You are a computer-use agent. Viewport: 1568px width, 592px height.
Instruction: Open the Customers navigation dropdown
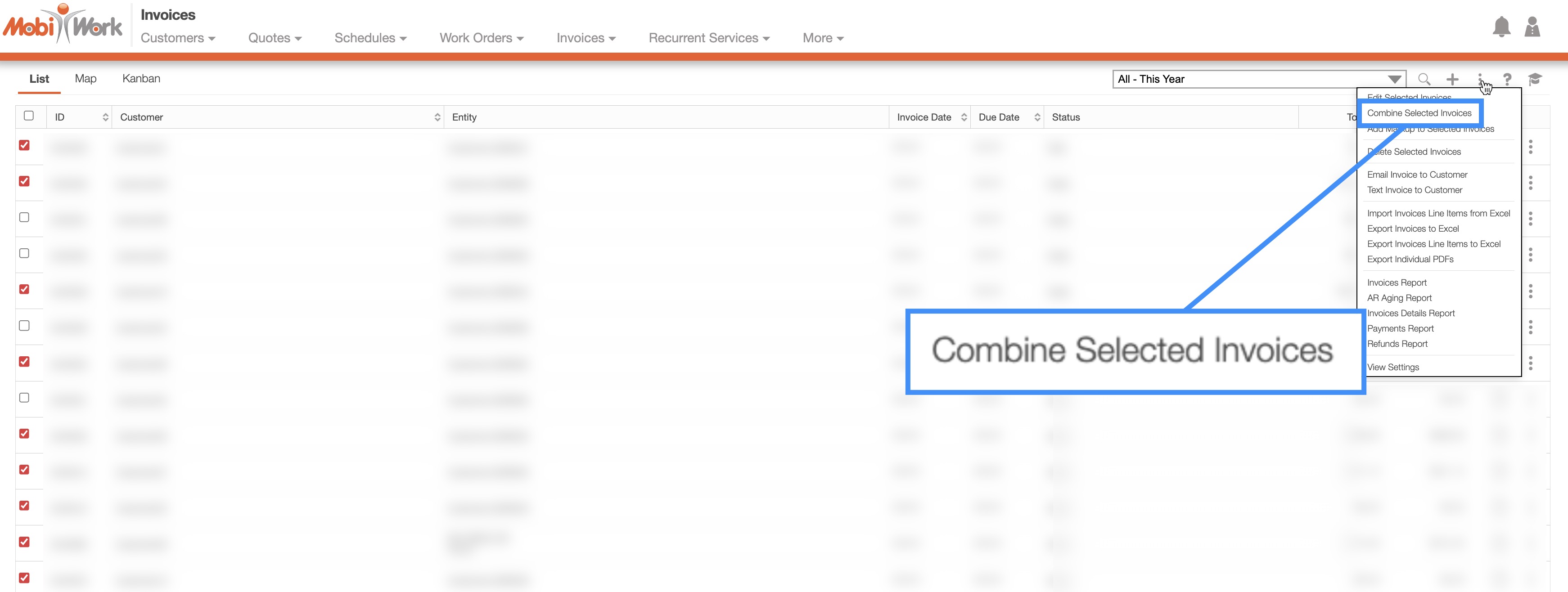(x=178, y=38)
